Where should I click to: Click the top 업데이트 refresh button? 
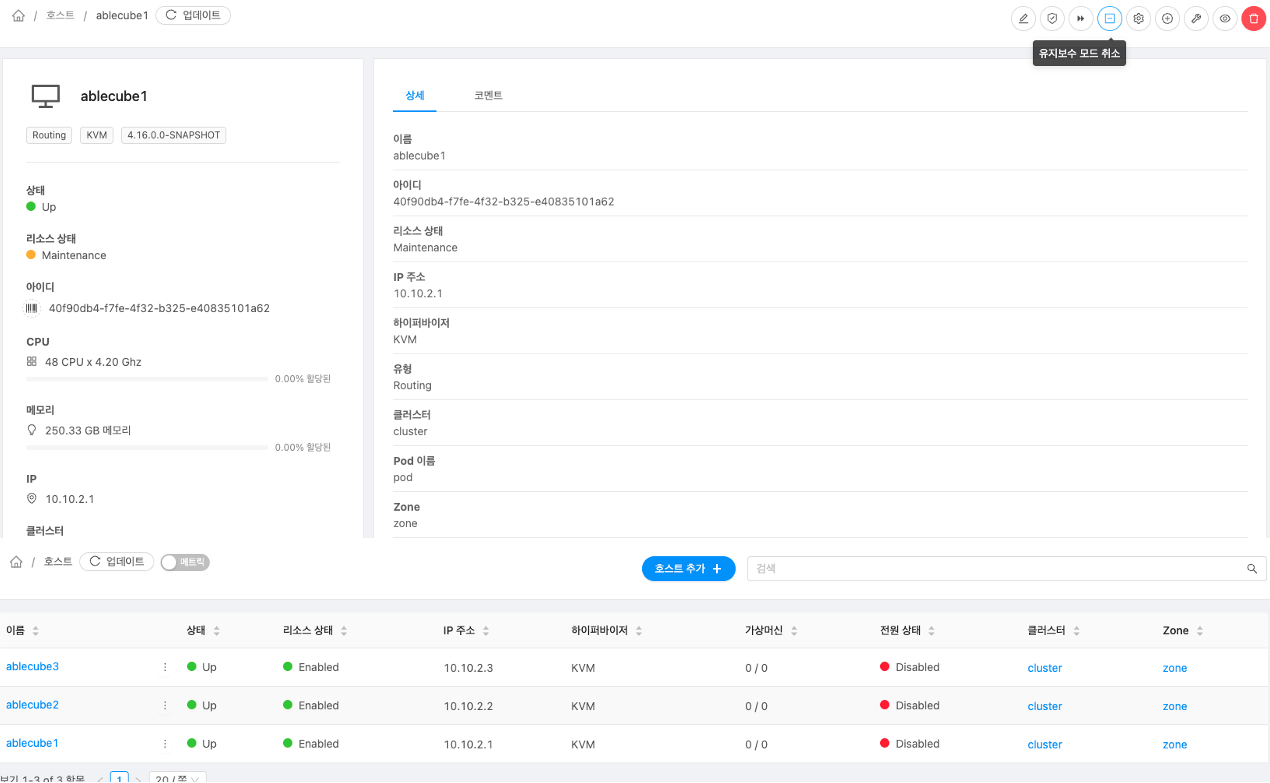click(193, 16)
